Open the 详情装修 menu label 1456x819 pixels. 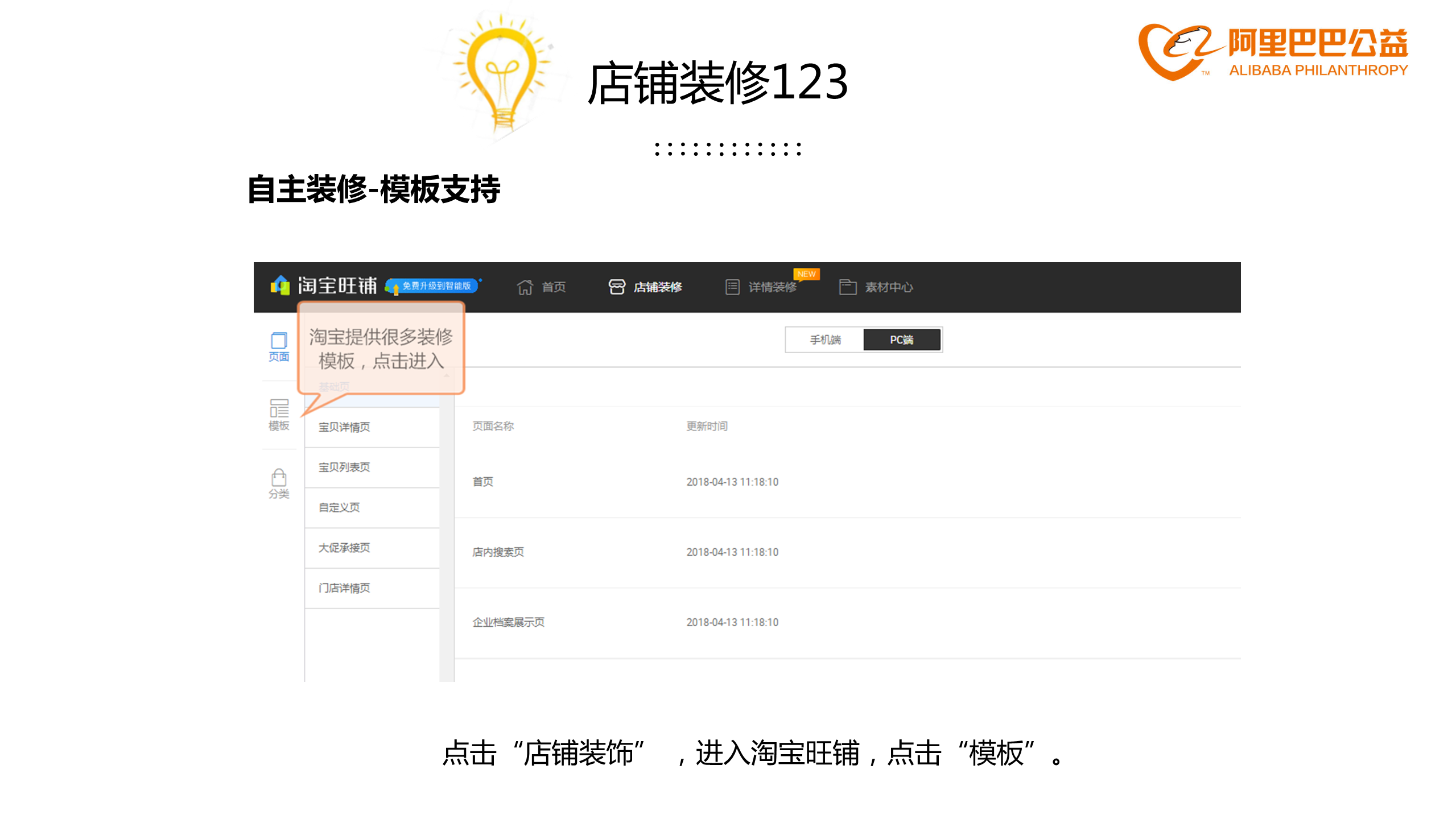(772, 287)
